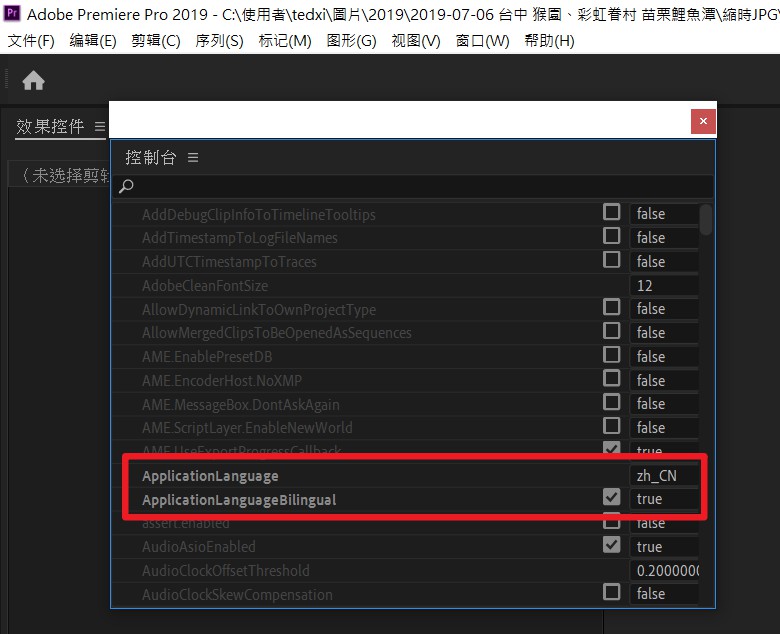780x634 pixels.
Task: Select the ApplicationLanguage row label
Action: (210, 476)
